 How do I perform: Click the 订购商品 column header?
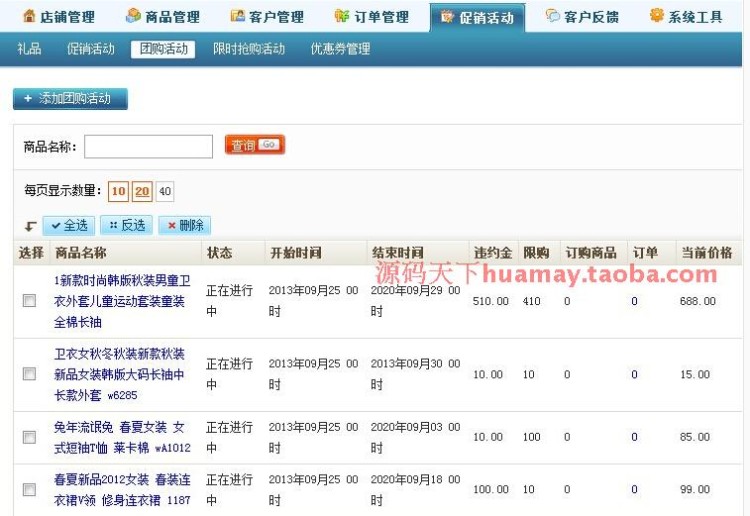coord(591,253)
